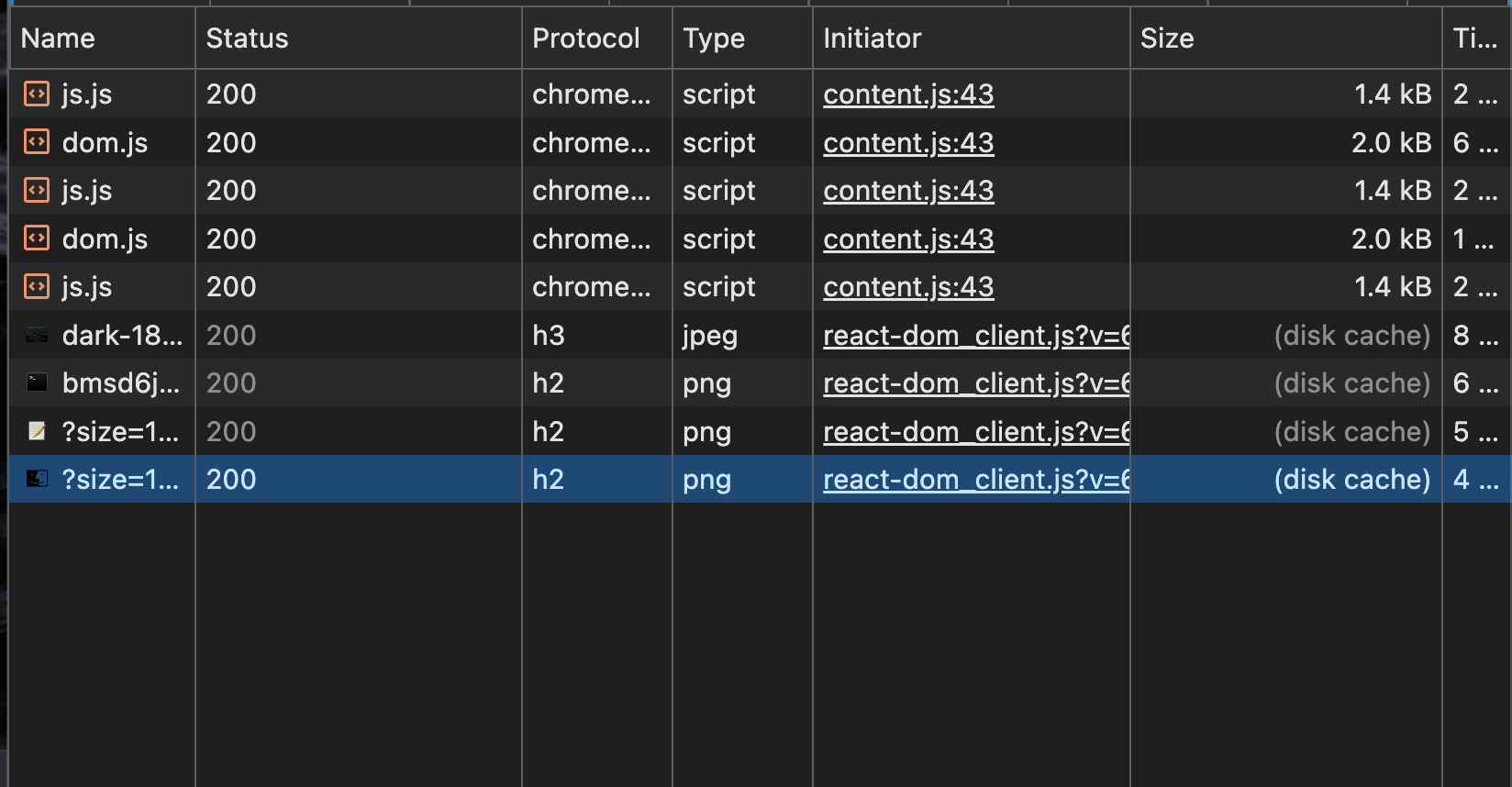Click the bmsd6j png thumbnail icon
1512x787 pixels.
[x=37, y=382]
